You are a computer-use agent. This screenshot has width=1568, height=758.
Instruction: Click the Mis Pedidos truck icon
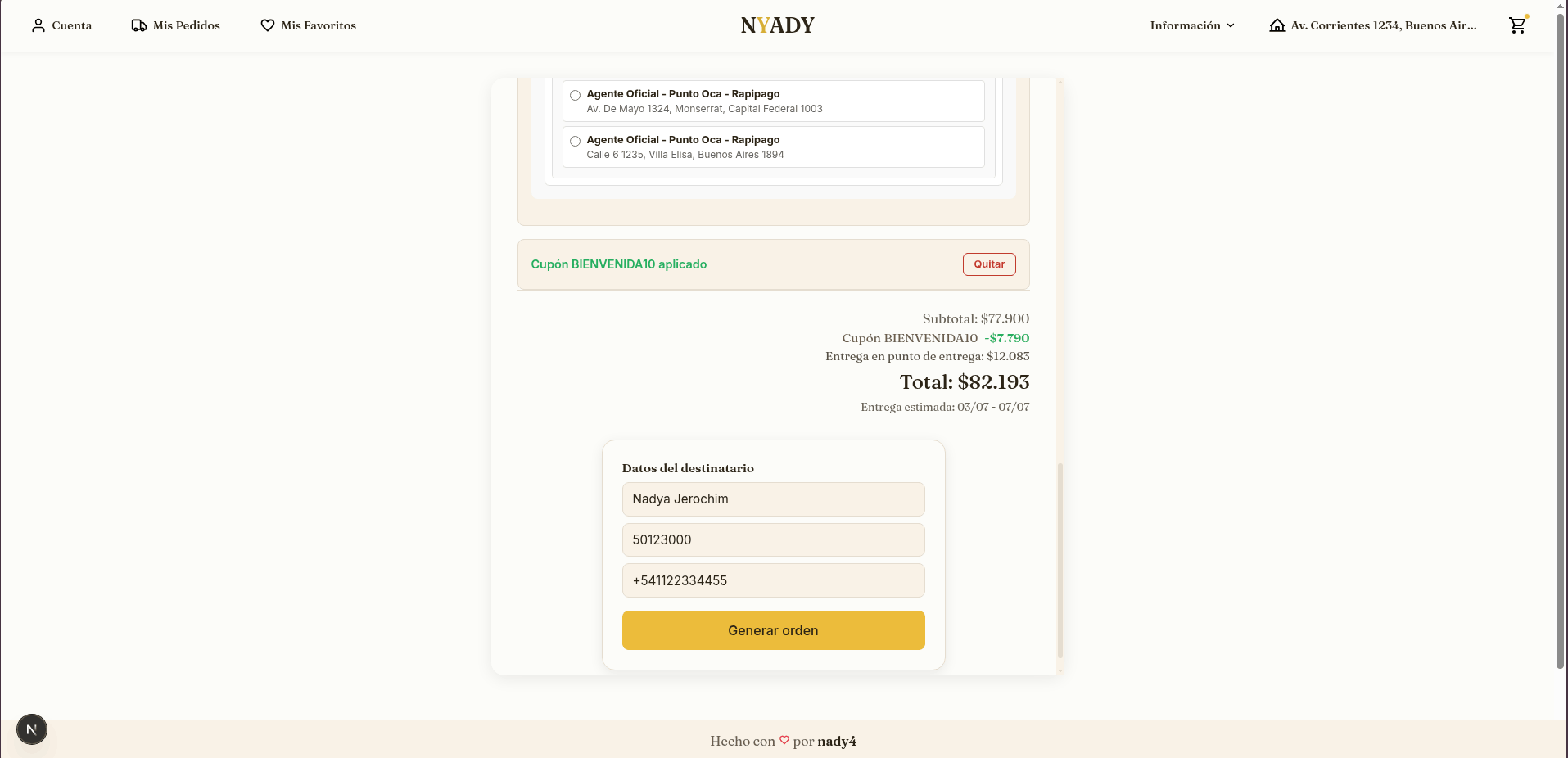click(139, 25)
